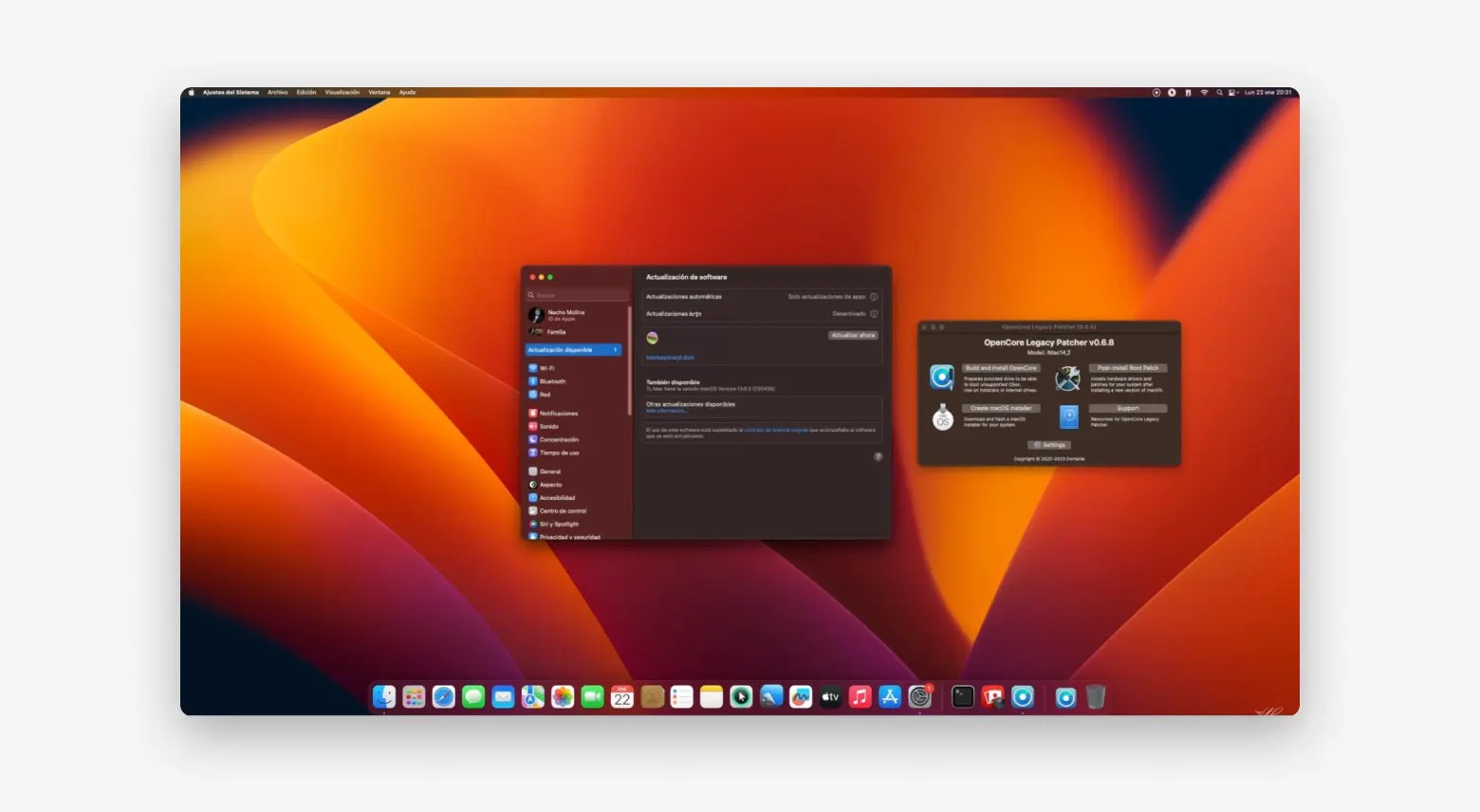Open Bluetooth settings via its sidebar icon
Viewport: 1480px width, 812px height.
pyautogui.click(x=533, y=381)
